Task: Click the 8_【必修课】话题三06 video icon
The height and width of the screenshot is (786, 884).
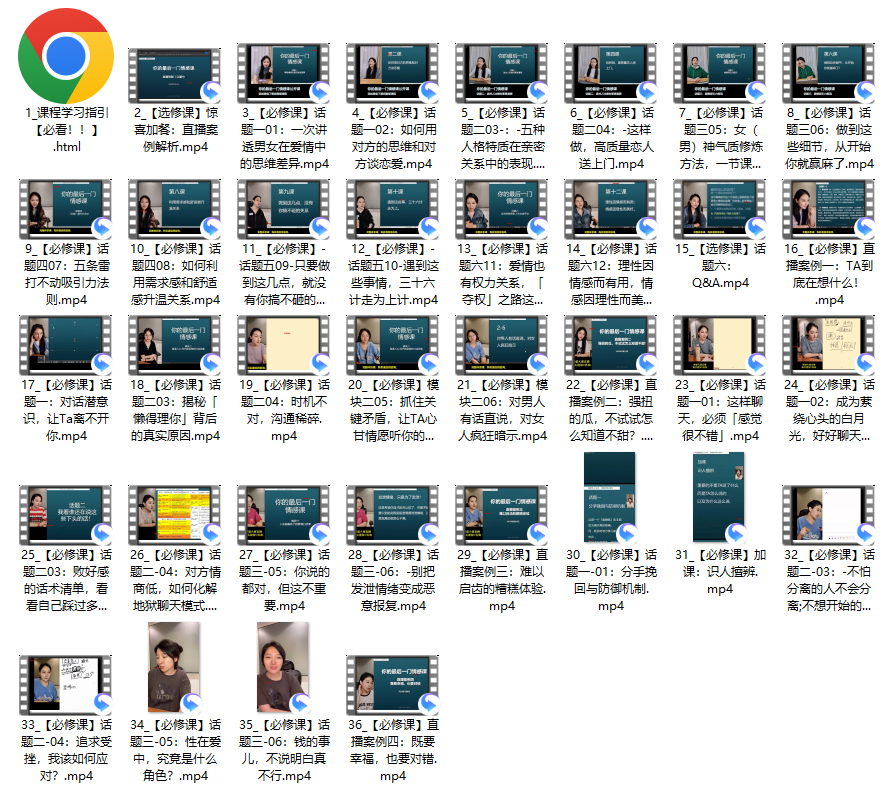Action: pos(829,71)
